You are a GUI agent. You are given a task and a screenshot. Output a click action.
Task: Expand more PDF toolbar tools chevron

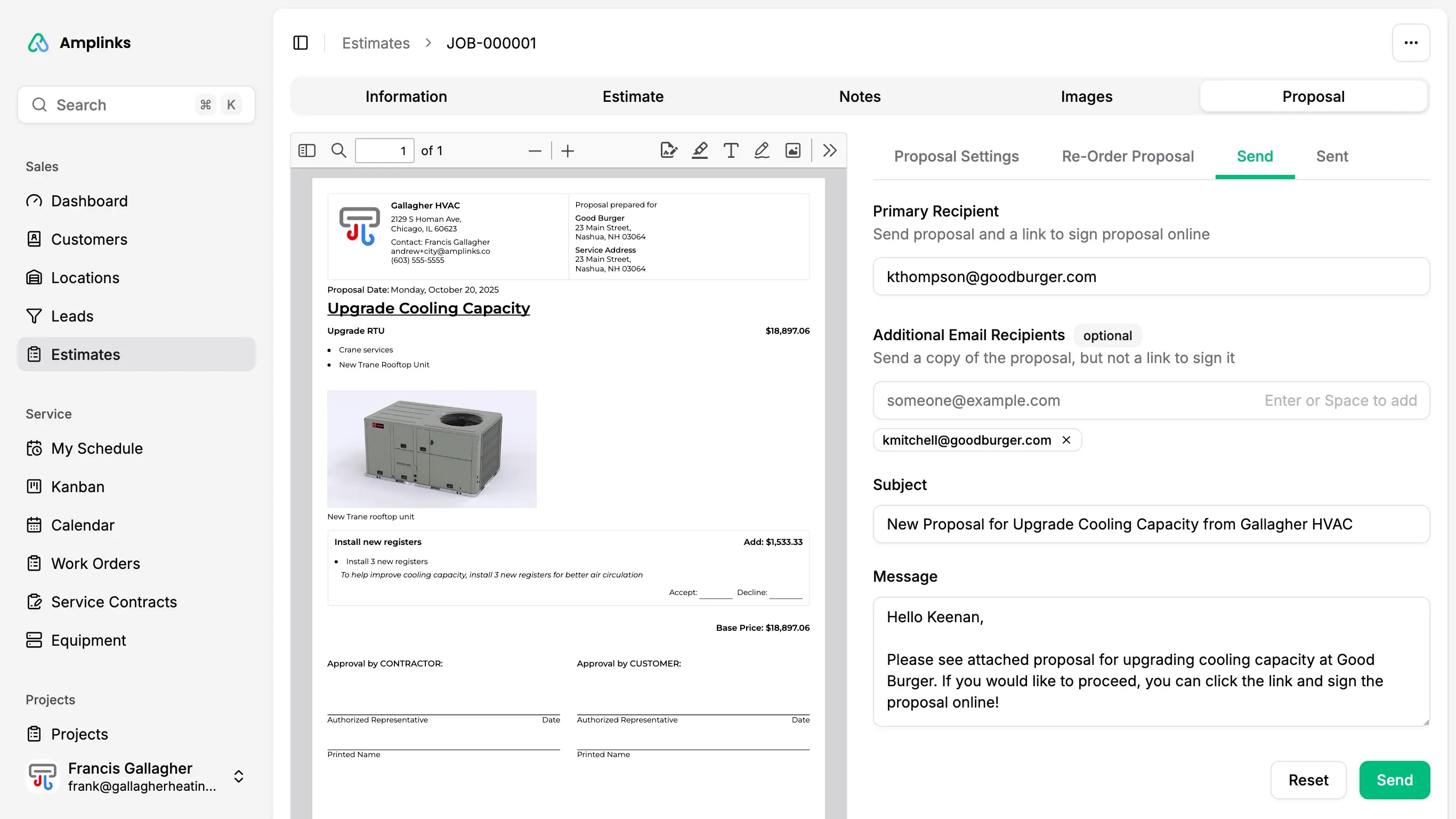point(830,150)
